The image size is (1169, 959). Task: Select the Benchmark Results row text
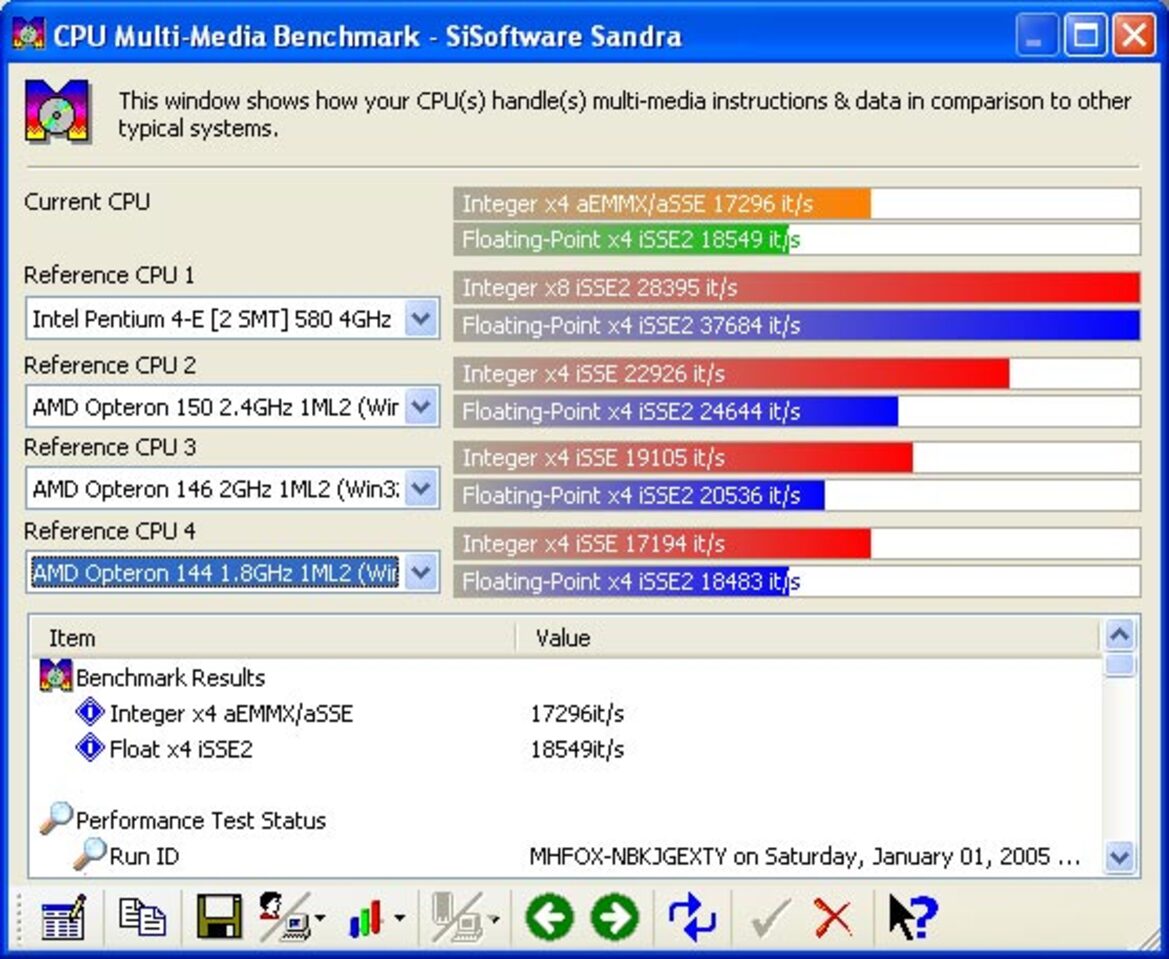tap(171, 677)
